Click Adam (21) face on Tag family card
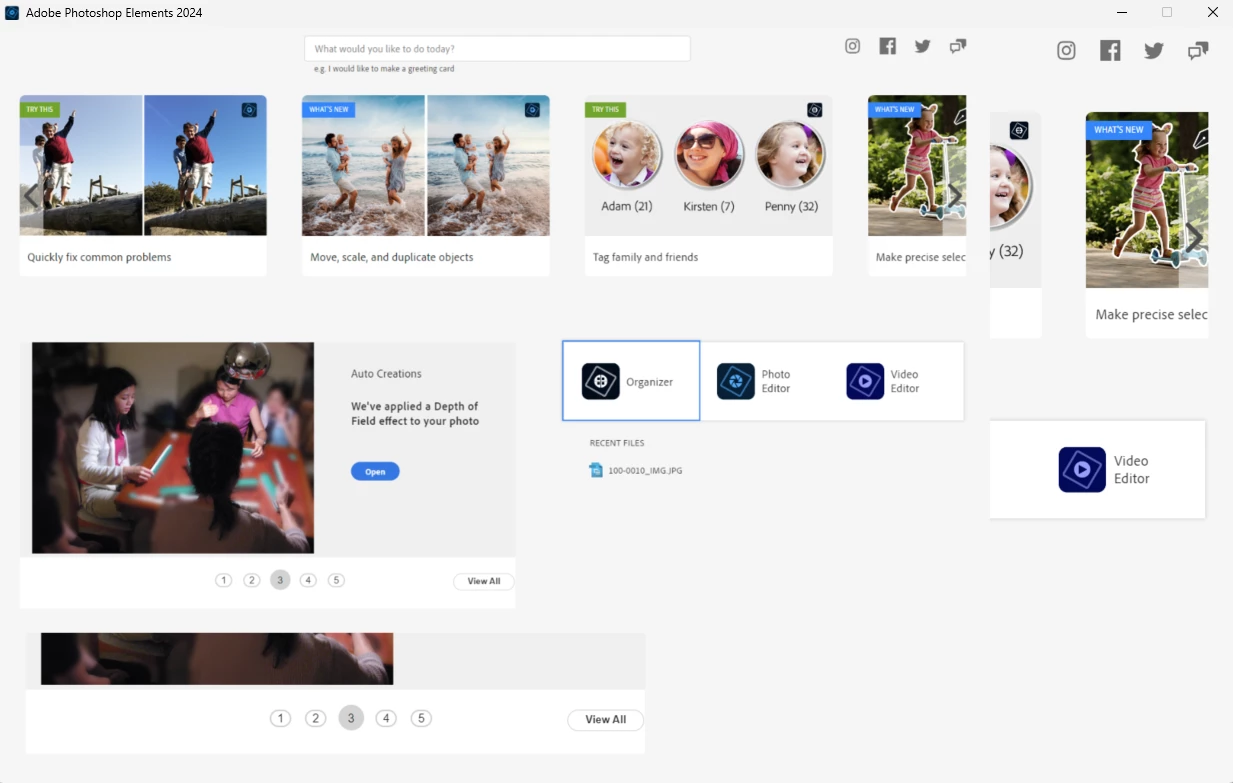1233x783 pixels. coord(627,154)
